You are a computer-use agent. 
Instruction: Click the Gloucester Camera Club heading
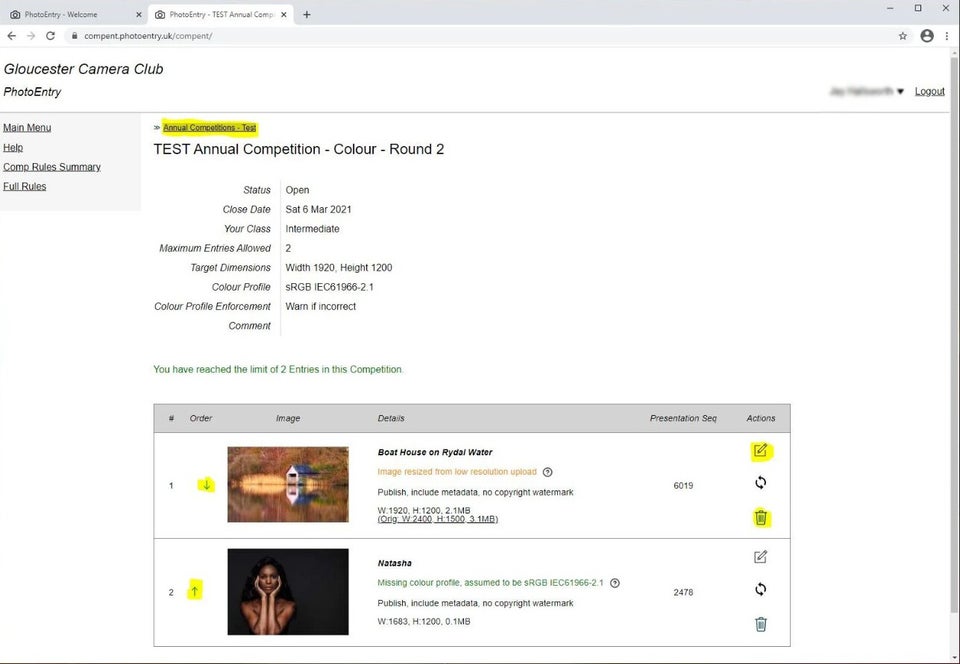(x=83, y=69)
